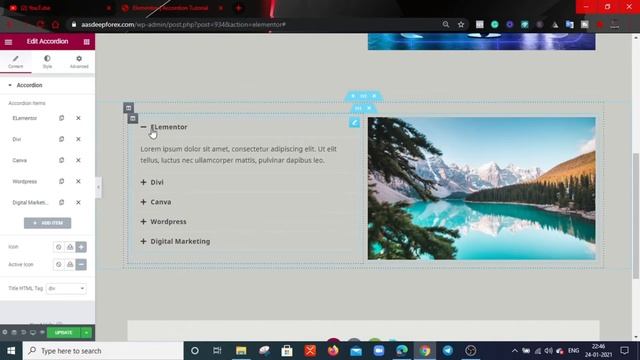Duplicate the Digital Marke... accordion item

[x=62, y=202]
